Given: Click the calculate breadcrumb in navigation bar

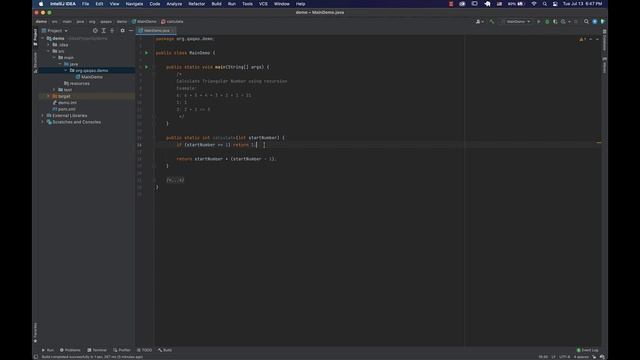Looking at the screenshot, I should tap(172, 22).
